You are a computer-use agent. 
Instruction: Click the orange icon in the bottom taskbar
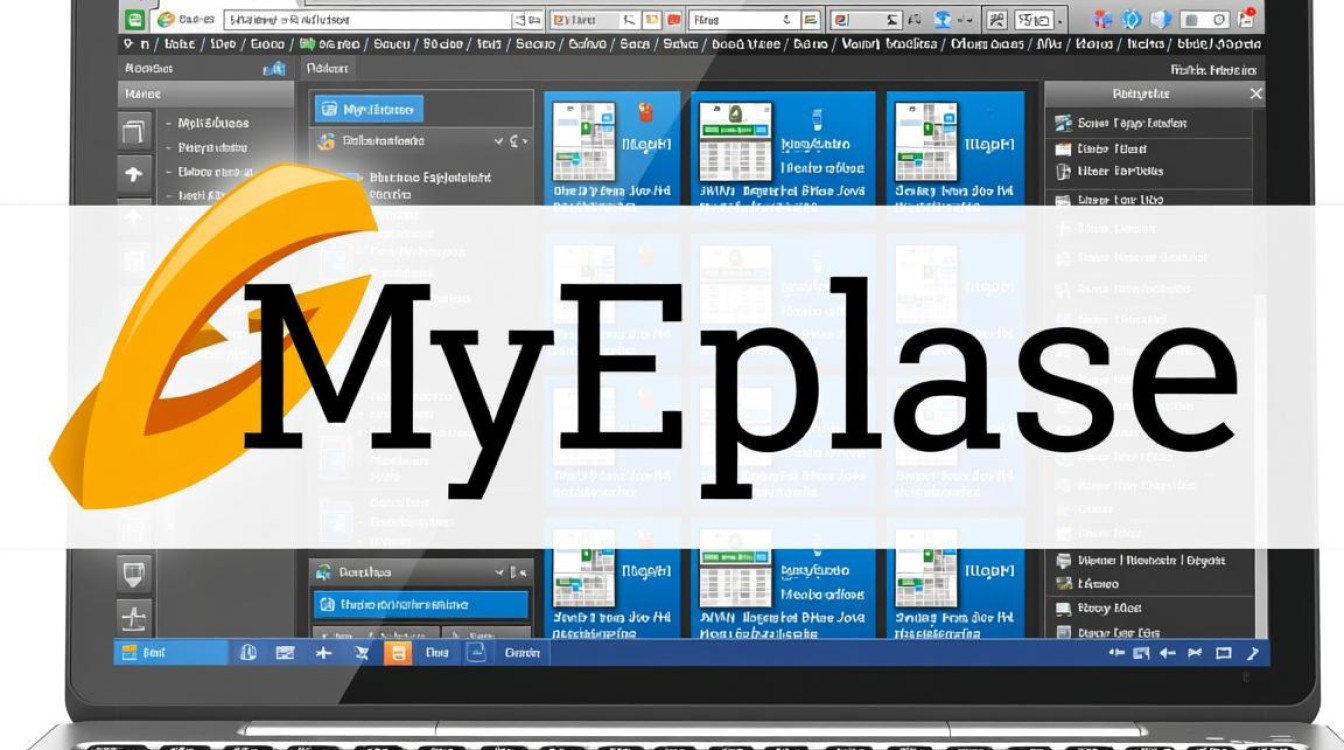tap(397, 653)
